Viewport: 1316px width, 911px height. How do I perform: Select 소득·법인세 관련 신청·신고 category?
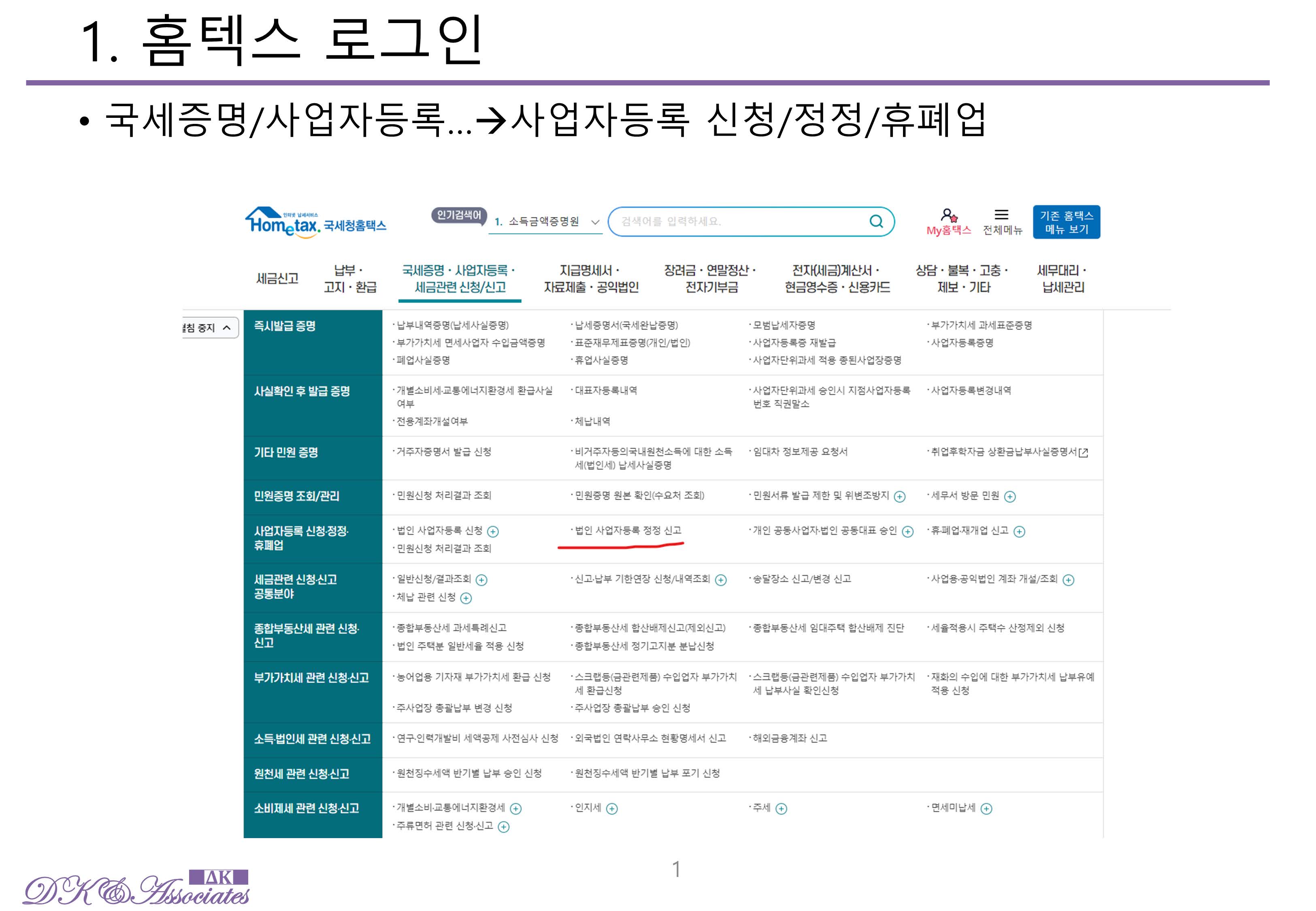[312, 739]
